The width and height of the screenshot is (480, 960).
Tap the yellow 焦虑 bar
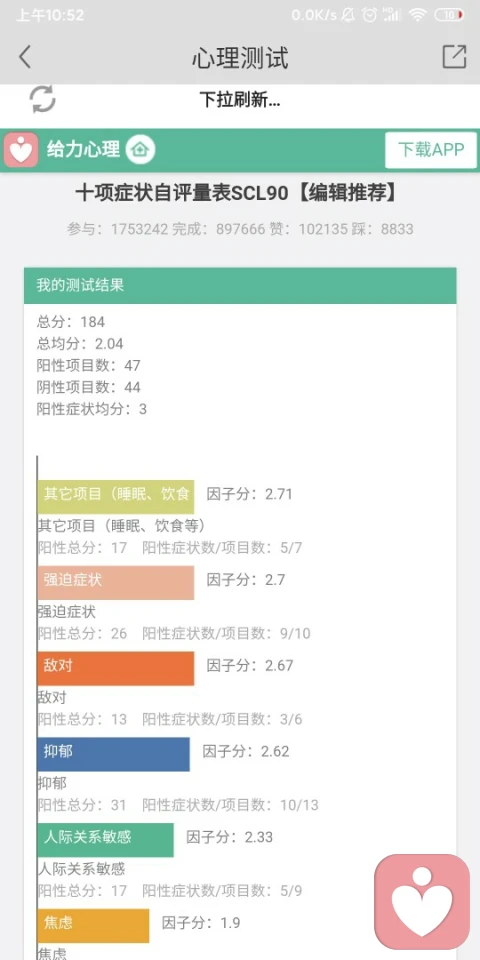pyautogui.click(x=94, y=925)
